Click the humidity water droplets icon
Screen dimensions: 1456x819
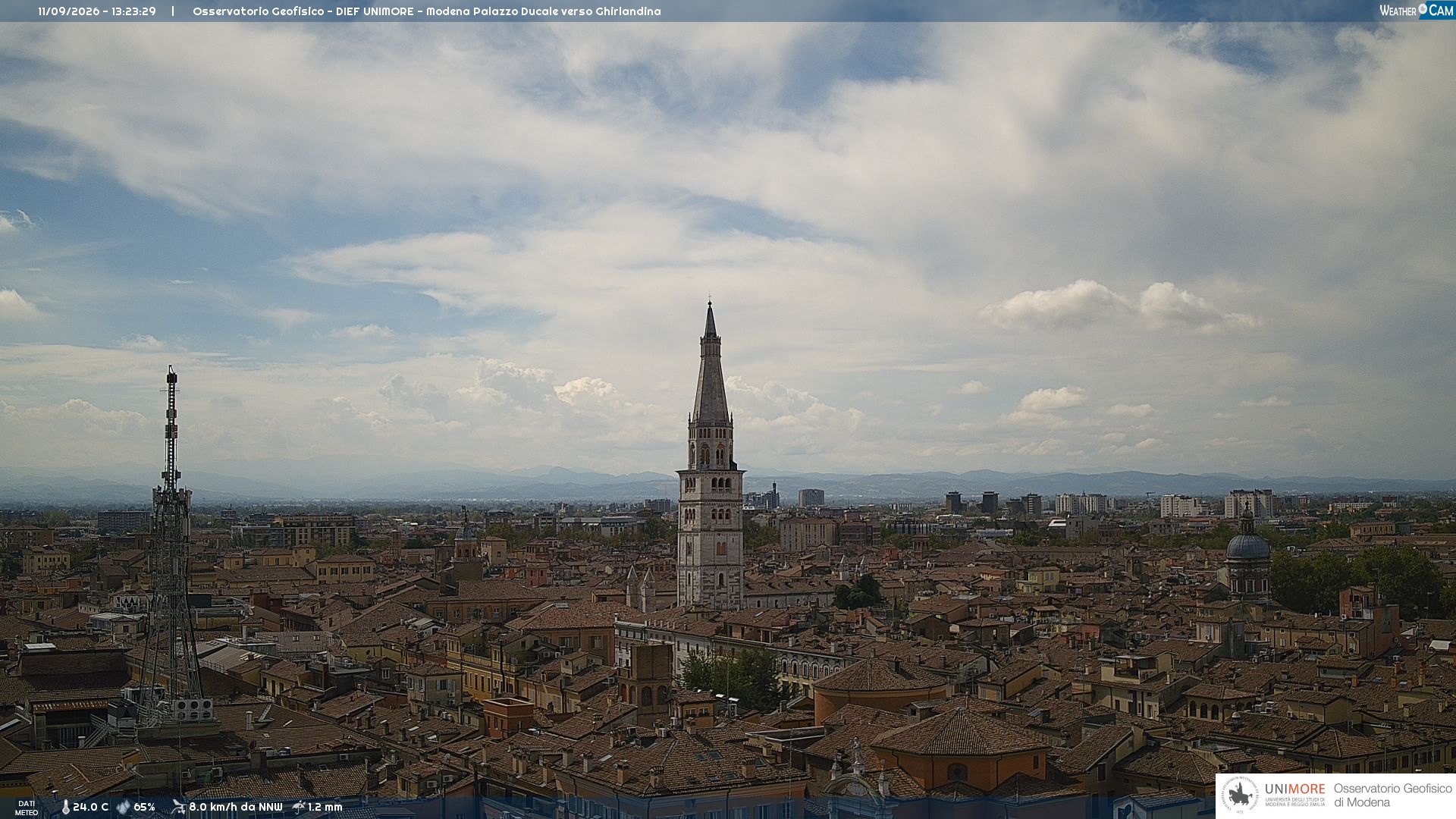pyautogui.click(x=123, y=807)
